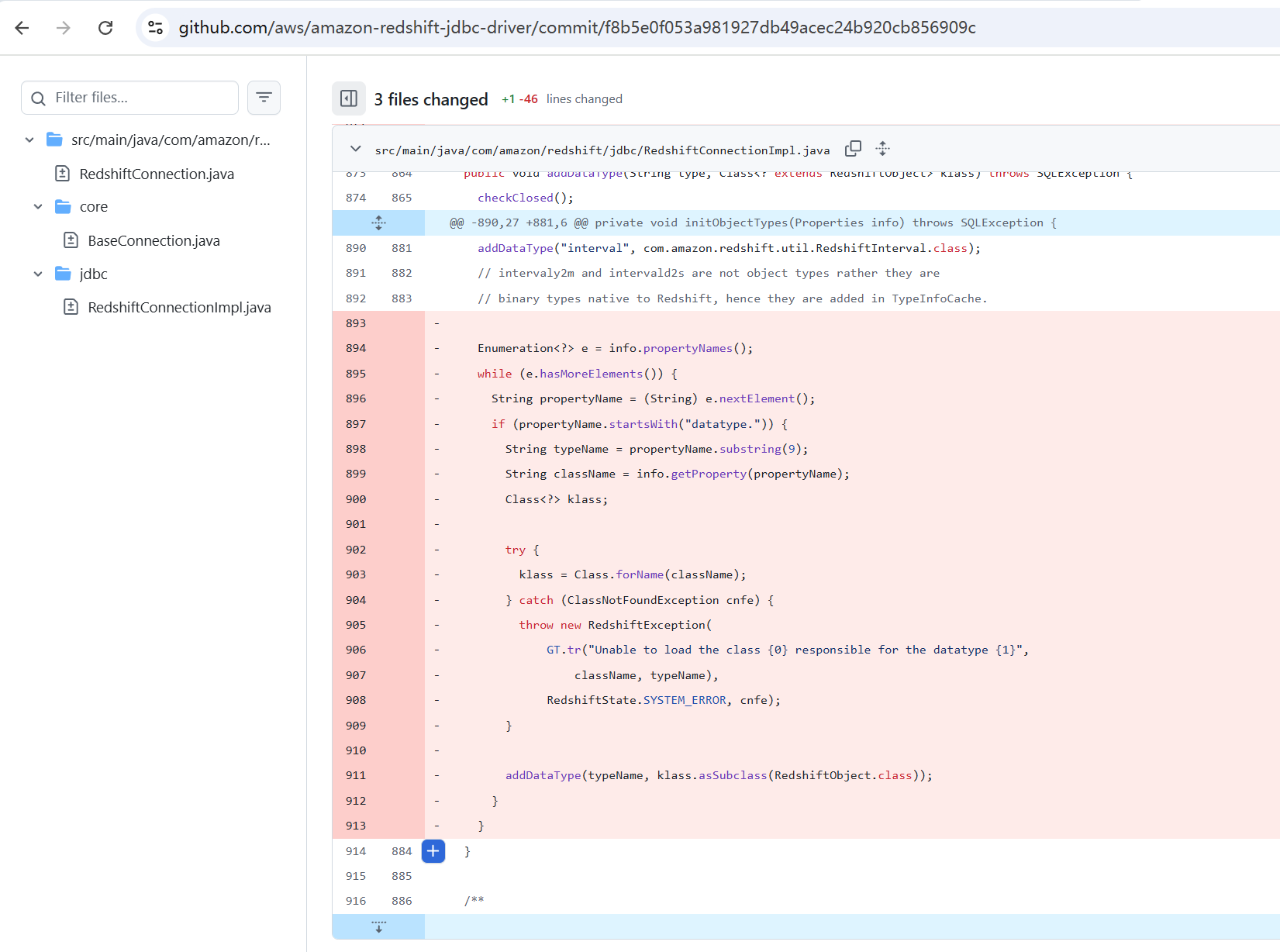
Task: Expand all lines of the diff file
Action: point(882,149)
